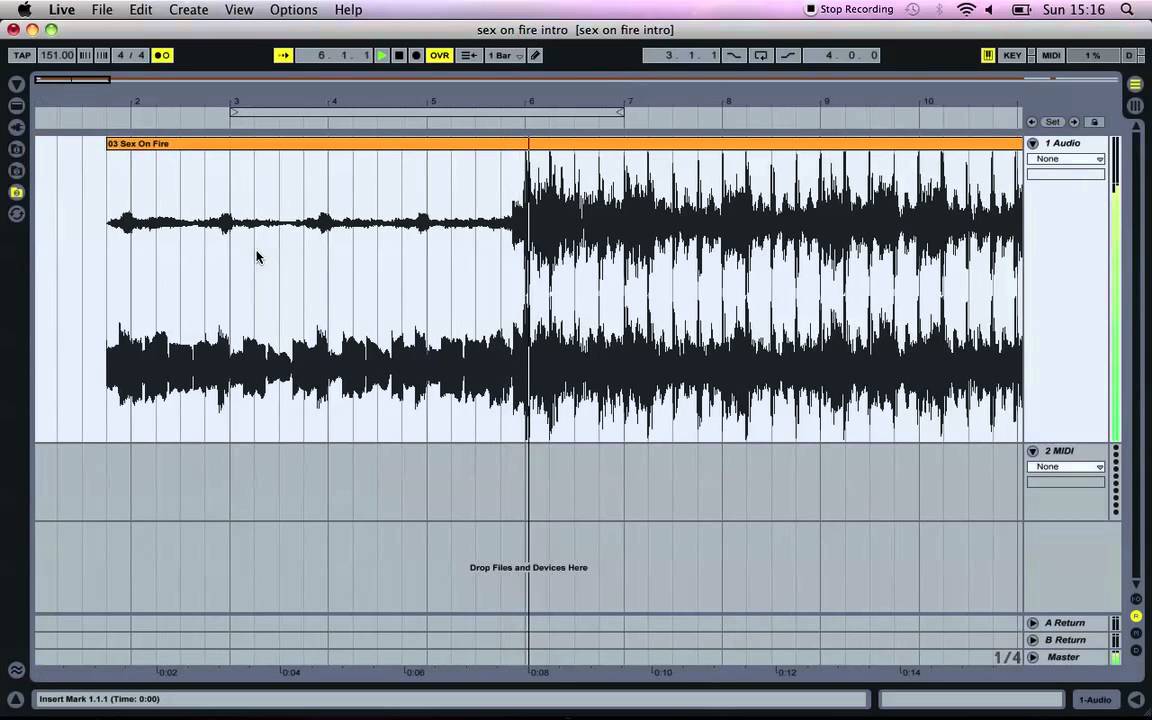The image size is (1152, 720).
Task: Switch to Arrangement View yellow selector icon
Action: [1136, 84]
